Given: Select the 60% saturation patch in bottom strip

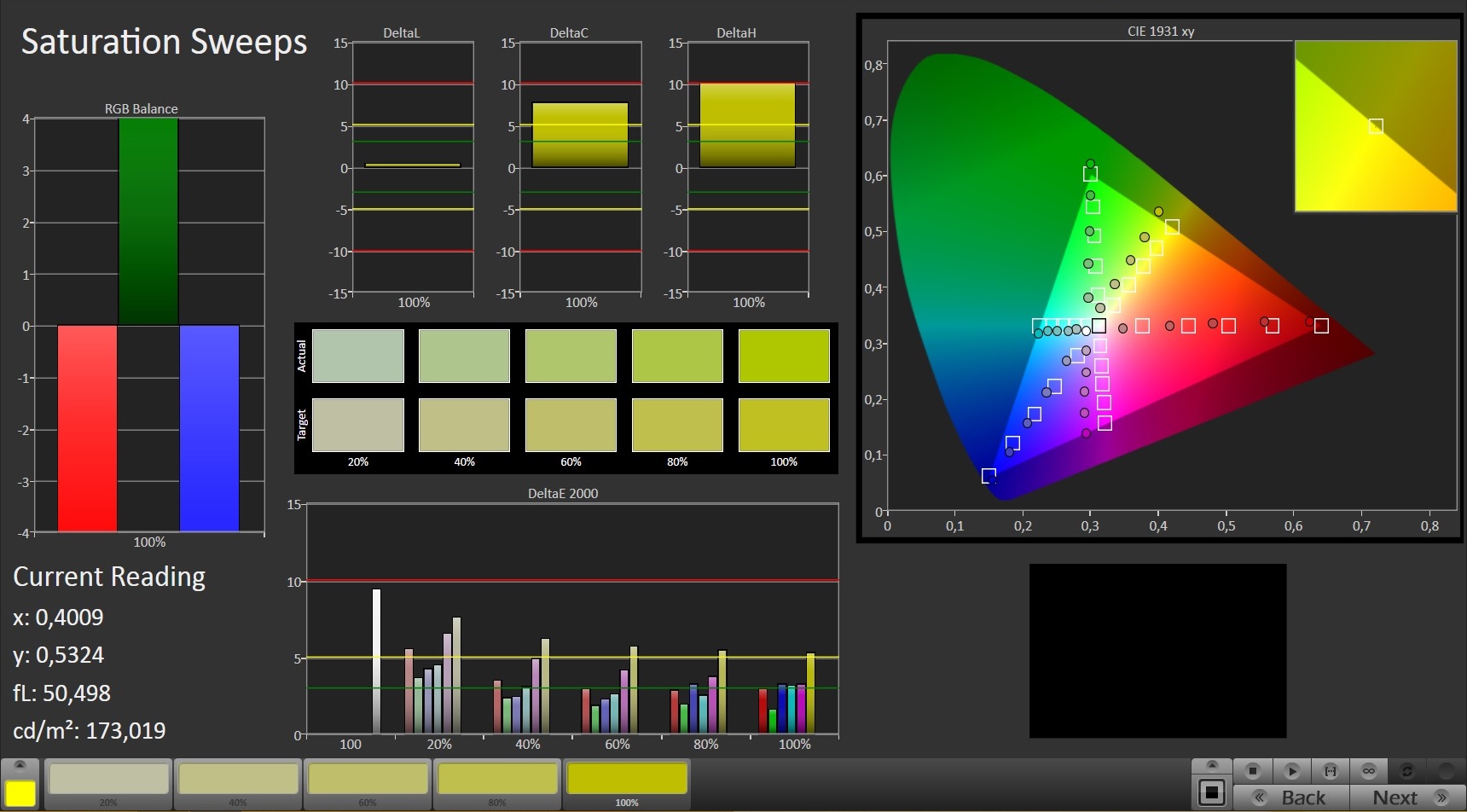Looking at the screenshot, I should pyautogui.click(x=368, y=785).
